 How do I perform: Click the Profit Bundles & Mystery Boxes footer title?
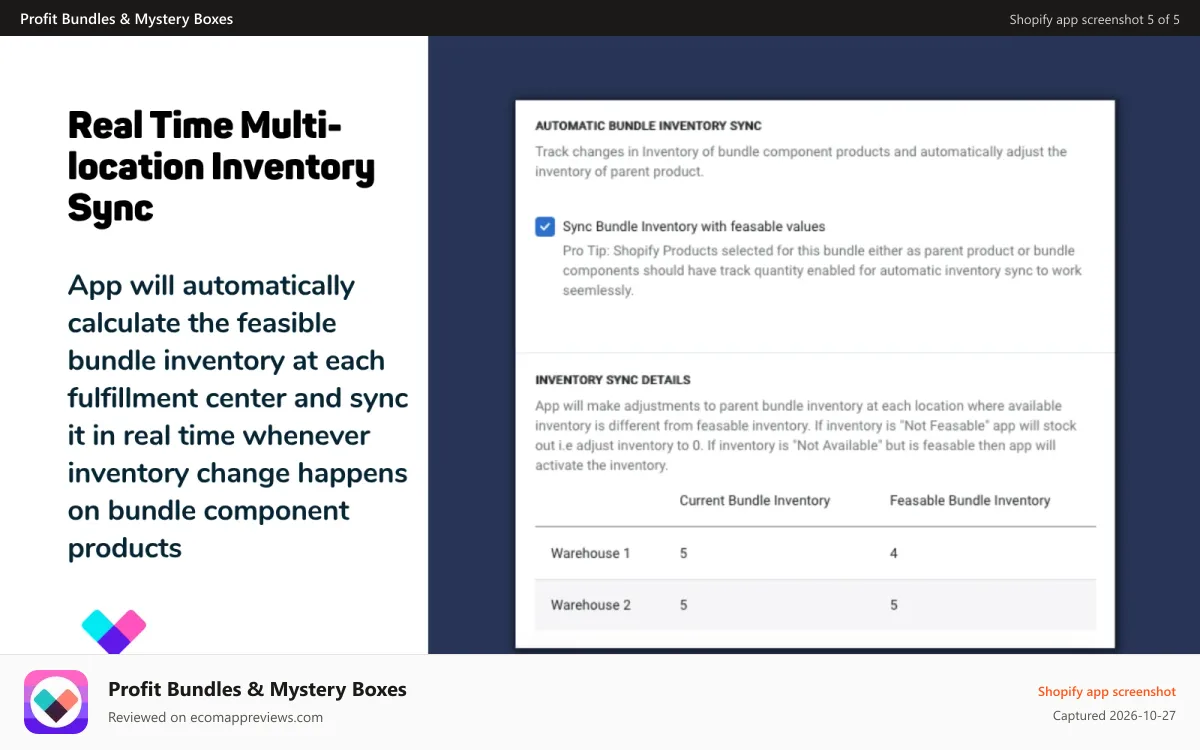coord(257,689)
